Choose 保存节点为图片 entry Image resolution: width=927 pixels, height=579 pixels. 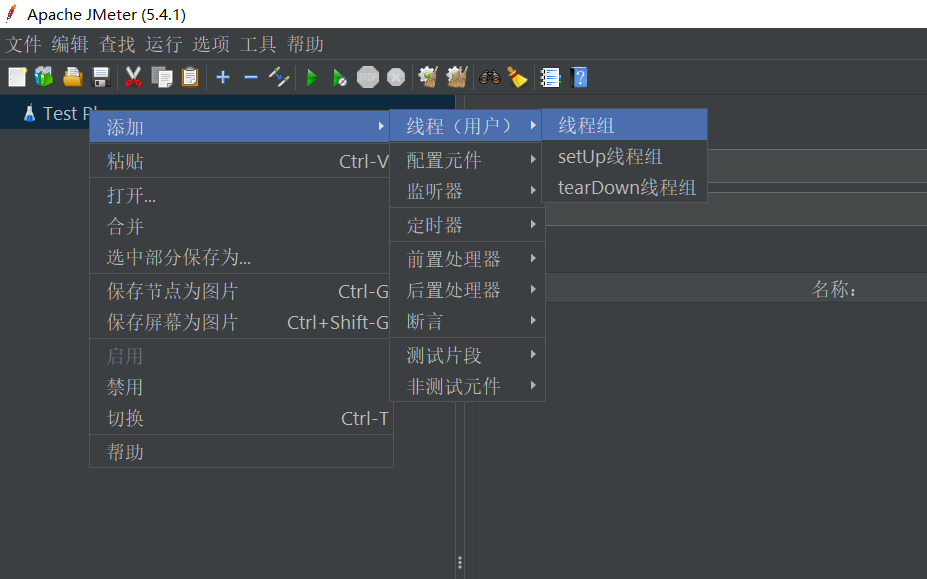pyautogui.click(x=241, y=290)
